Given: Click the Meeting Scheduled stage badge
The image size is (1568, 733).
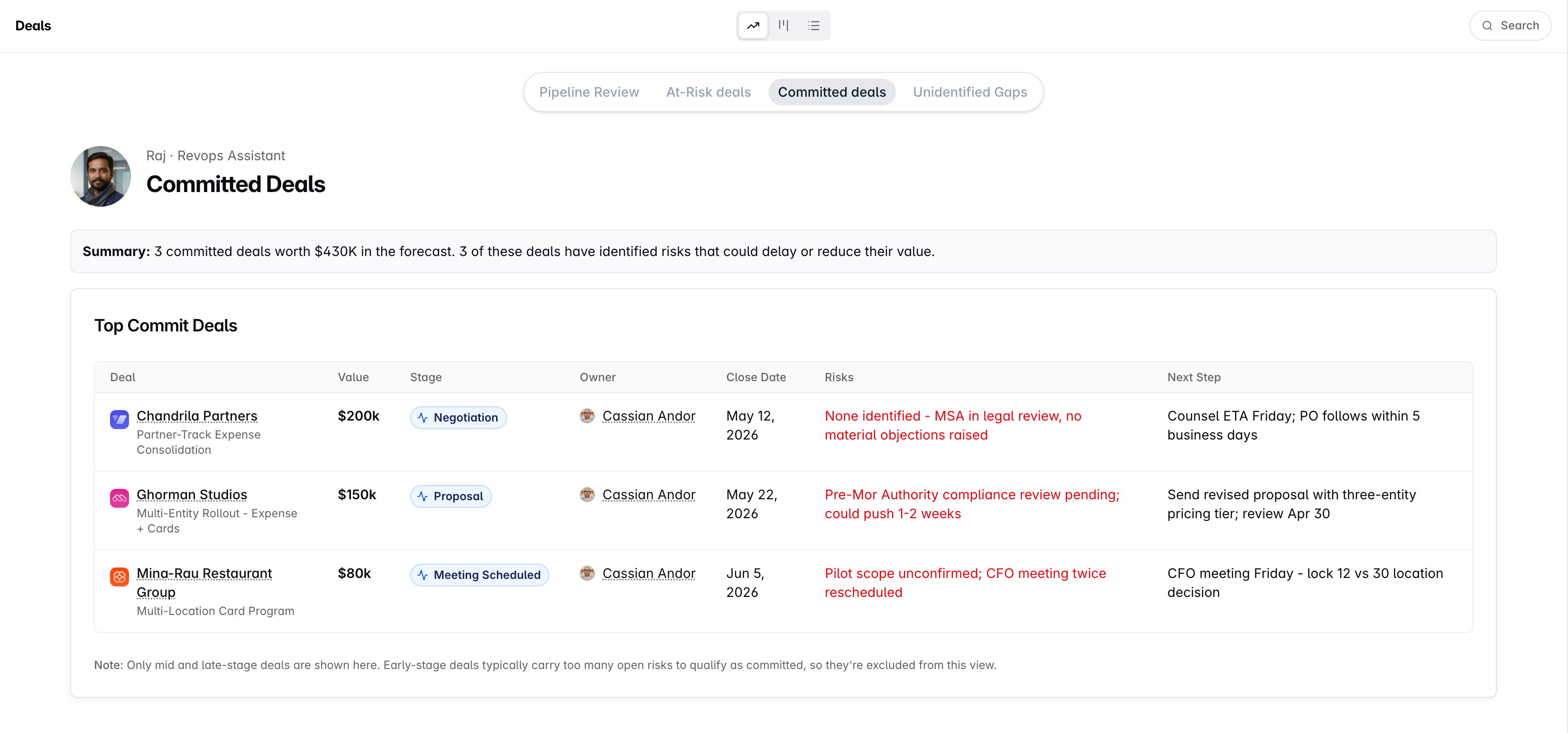Looking at the screenshot, I should click(480, 575).
